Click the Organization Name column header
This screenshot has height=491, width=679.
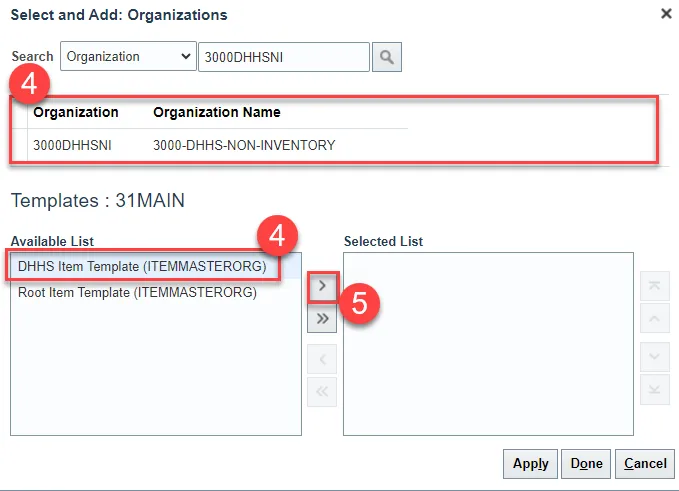(217, 112)
